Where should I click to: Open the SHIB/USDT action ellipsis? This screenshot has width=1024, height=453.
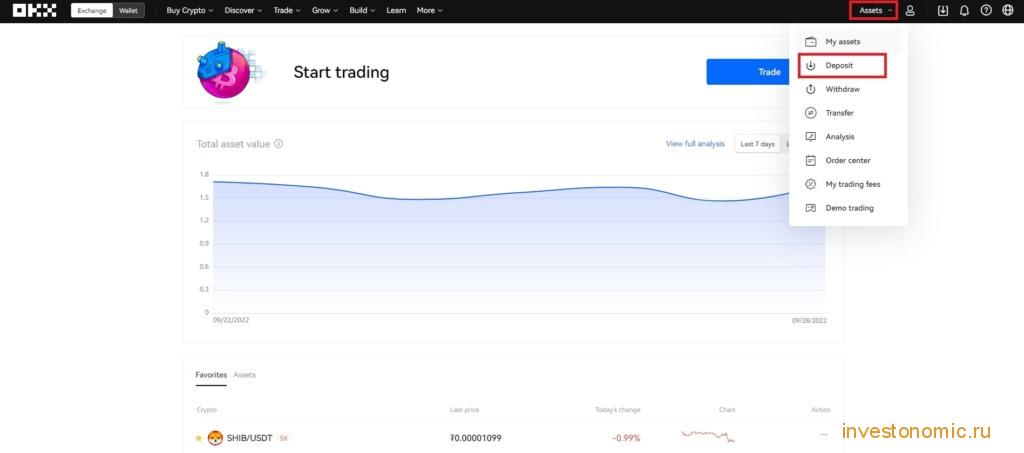click(x=824, y=434)
